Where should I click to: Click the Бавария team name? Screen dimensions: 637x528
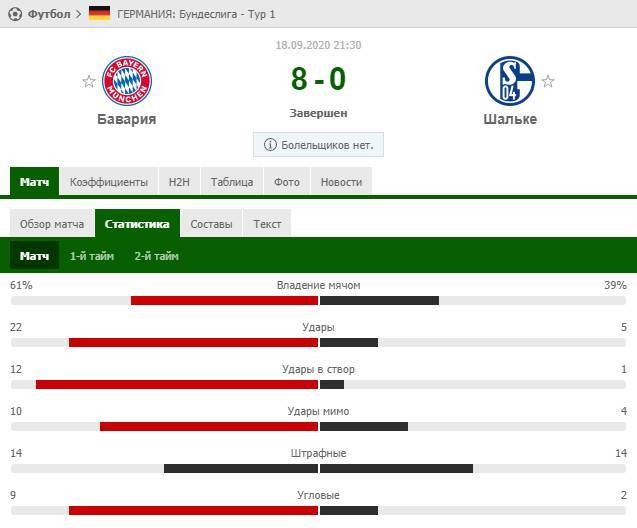126,118
